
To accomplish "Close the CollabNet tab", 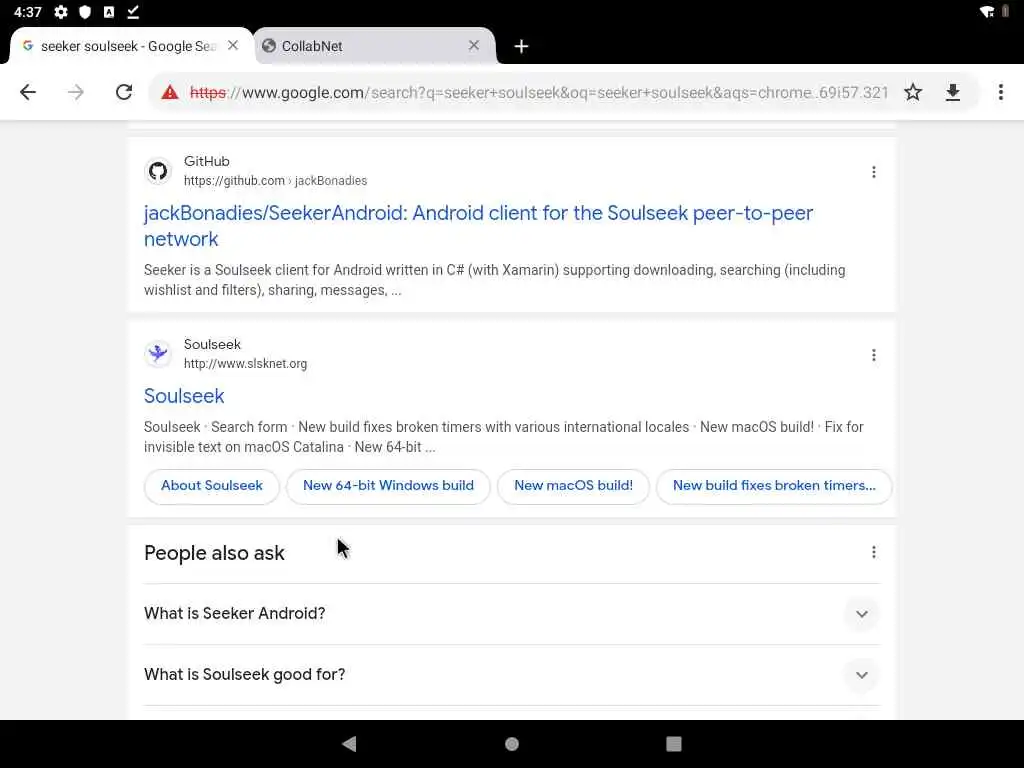I will pos(474,46).
